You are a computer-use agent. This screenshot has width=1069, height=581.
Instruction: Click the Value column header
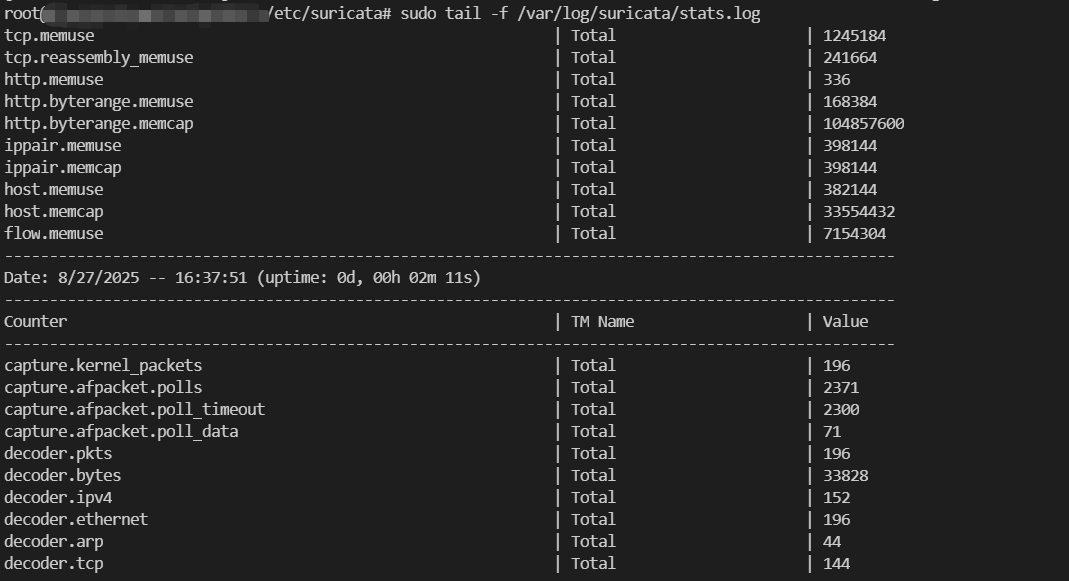[x=845, y=321]
